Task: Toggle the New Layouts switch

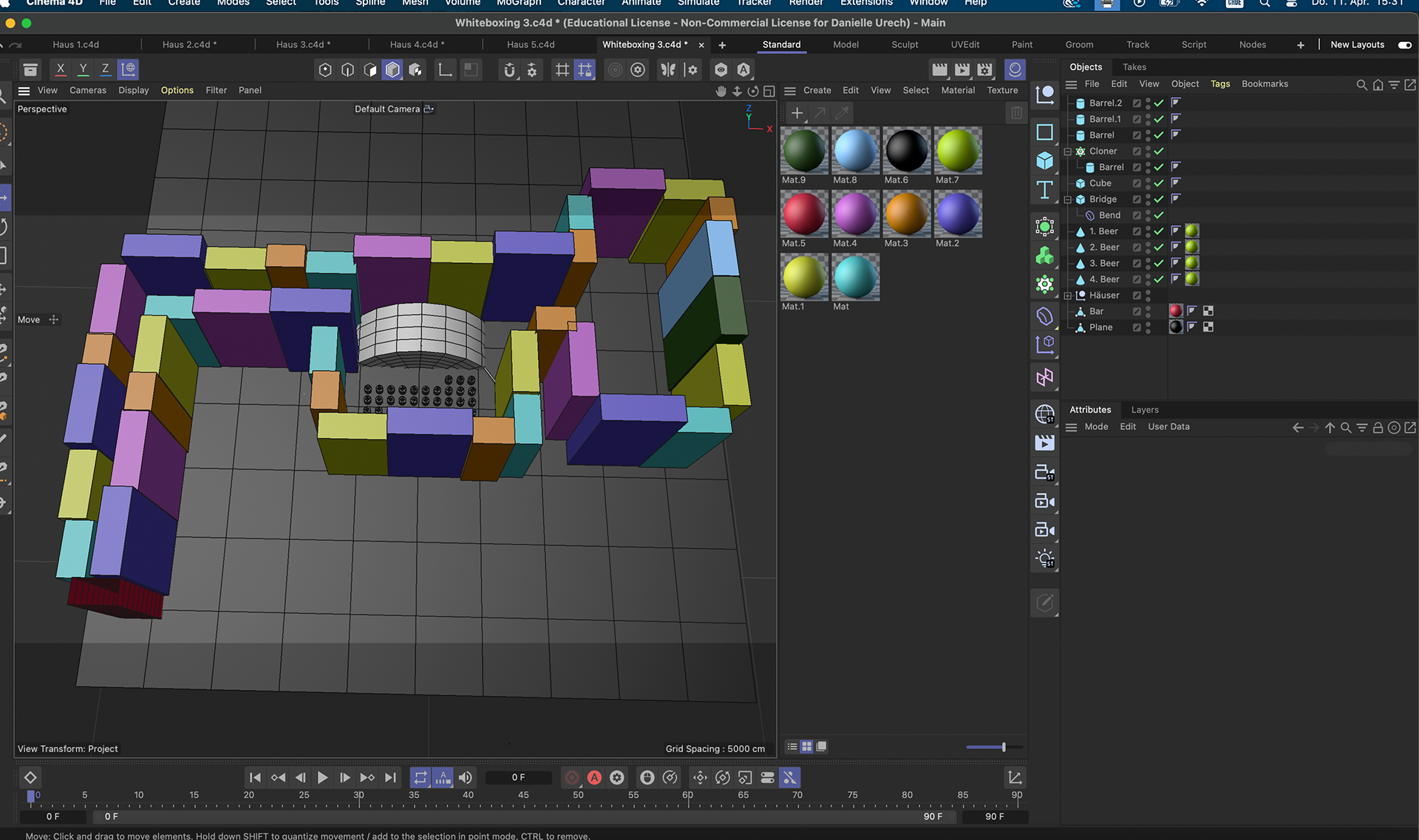Action: [1404, 45]
